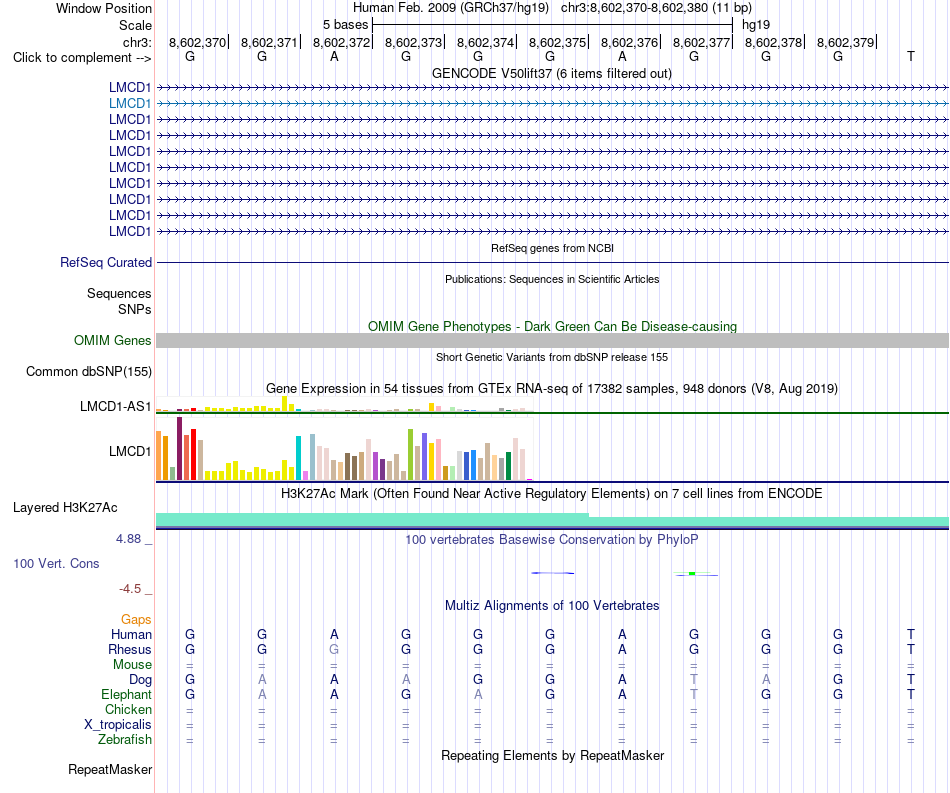Click the teal H3K27Ac signal bar
950x793 pixels.
(553, 520)
